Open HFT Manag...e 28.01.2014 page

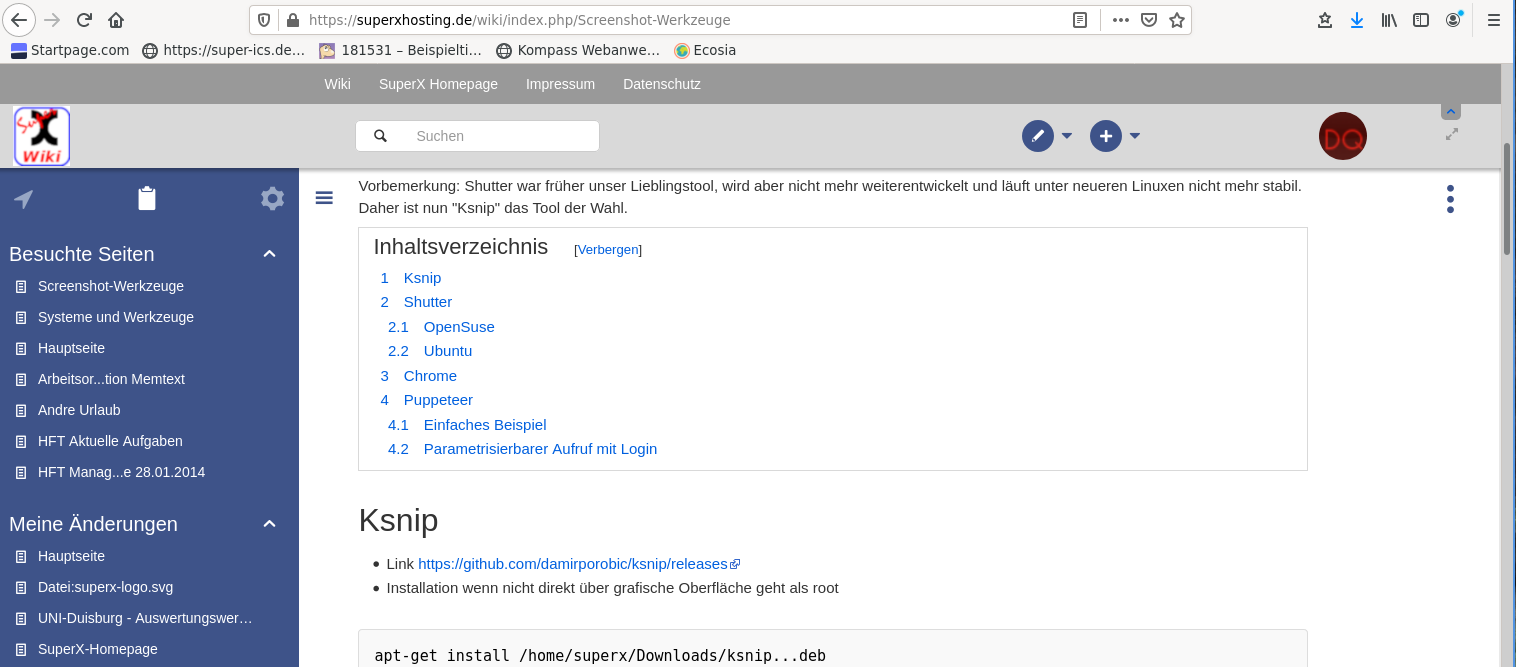click(121, 472)
